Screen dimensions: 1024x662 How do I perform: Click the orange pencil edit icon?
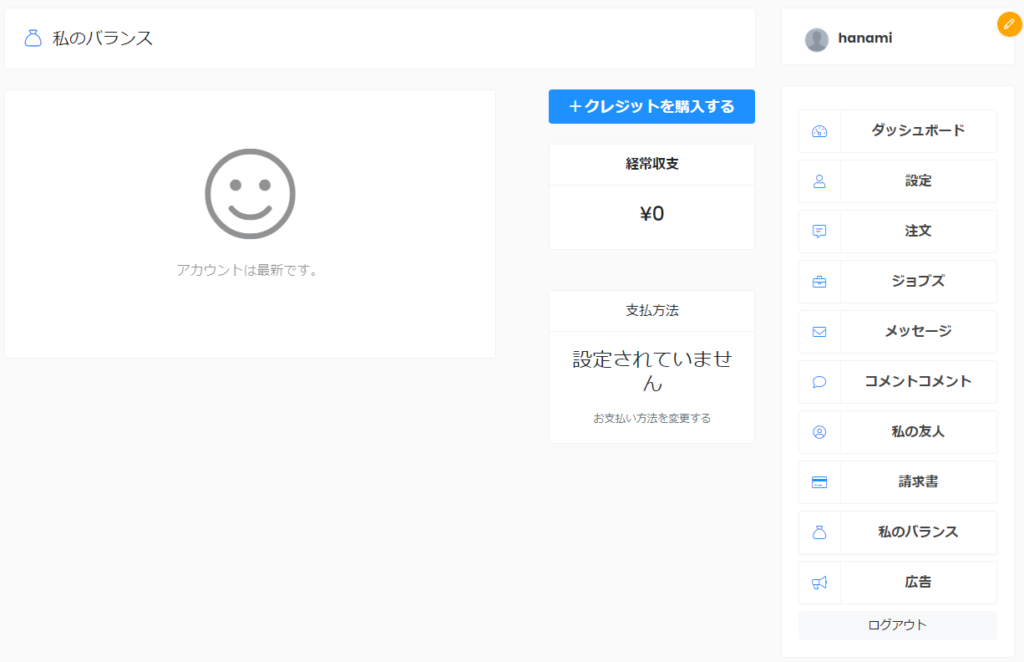1009,24
